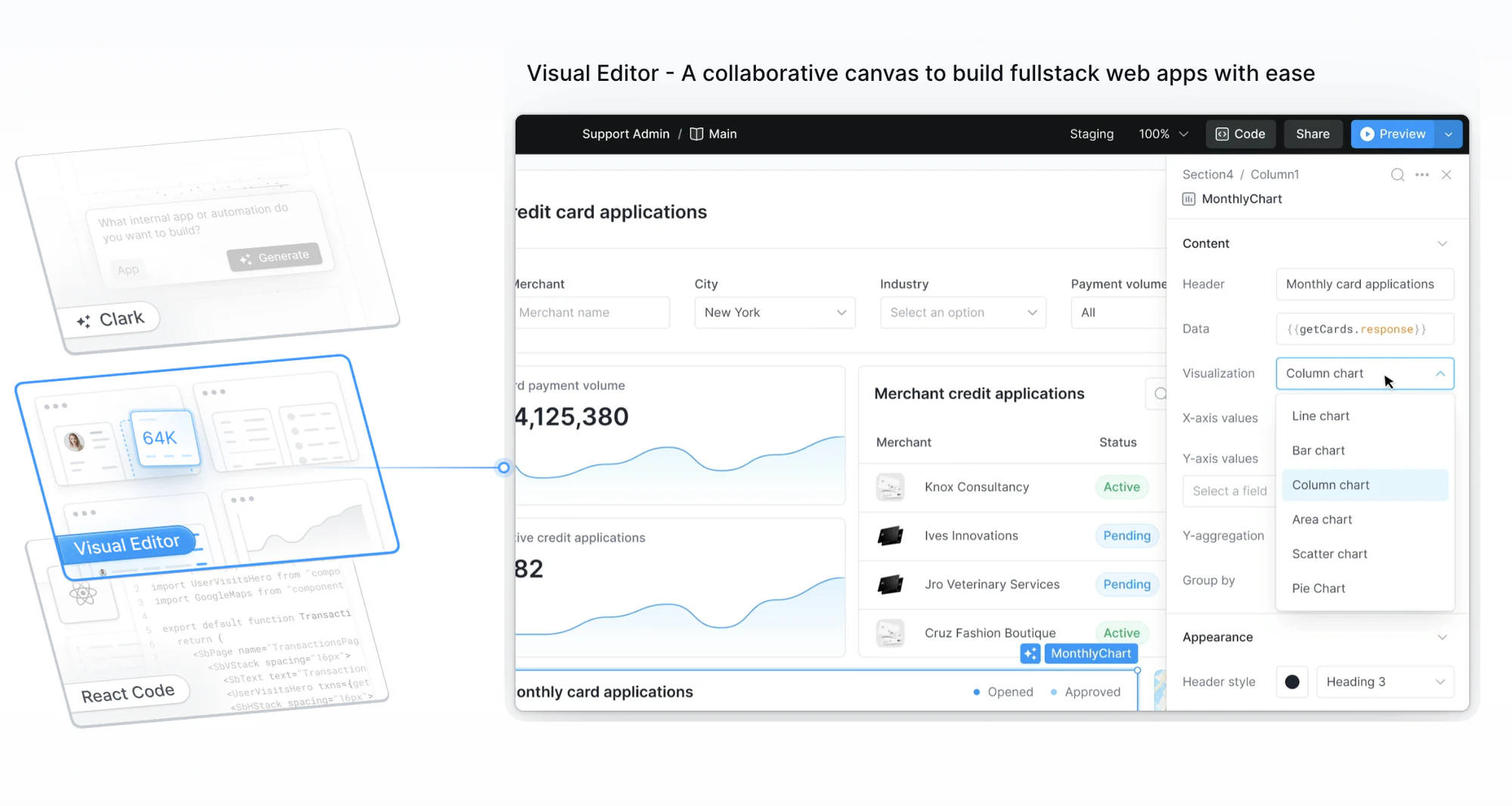
Task: Select Scatter chart option
Action: pyautogui.click(x=1365, y=554)
